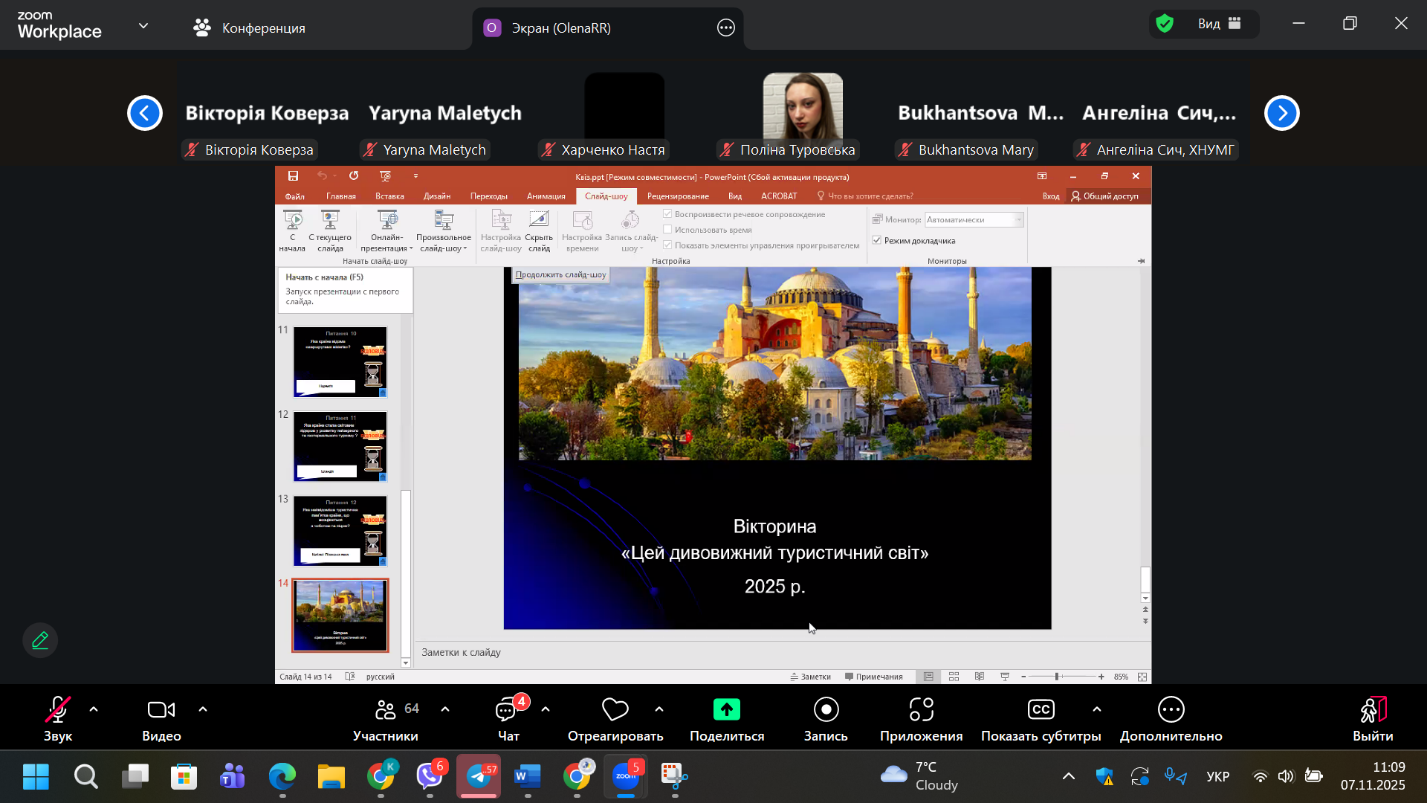Open the Participants panel
The height and width of the screenshot is (803, 1427).
click(x=385, y=710)
